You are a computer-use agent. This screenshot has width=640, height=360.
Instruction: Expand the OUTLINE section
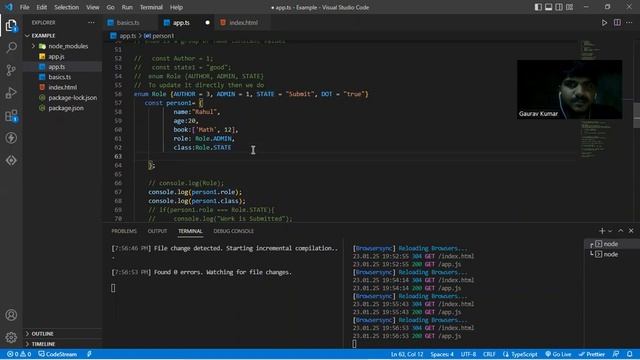(x=62, y=334)
